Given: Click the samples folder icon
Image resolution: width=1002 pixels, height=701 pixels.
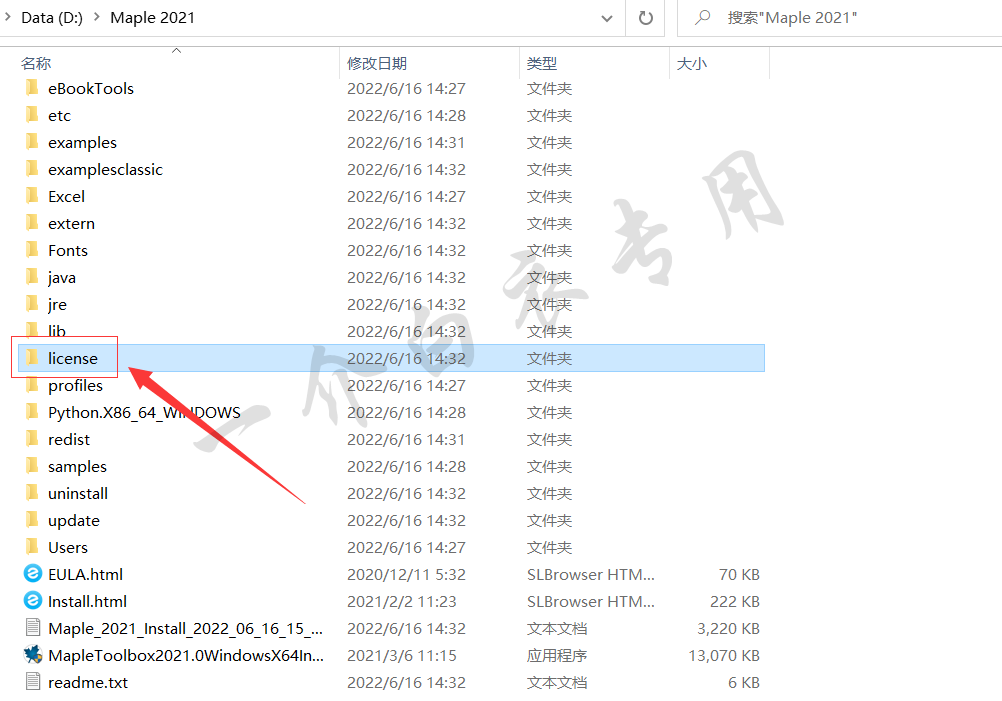Looking at the screenshot, I should pyautogui.click(x=33, y=466).
